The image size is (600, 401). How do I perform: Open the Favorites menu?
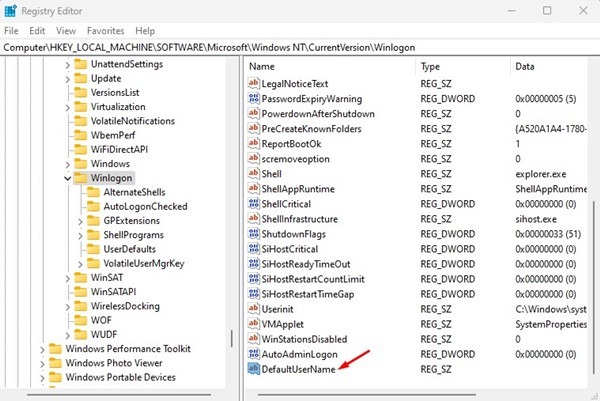(x=105, y=31)
